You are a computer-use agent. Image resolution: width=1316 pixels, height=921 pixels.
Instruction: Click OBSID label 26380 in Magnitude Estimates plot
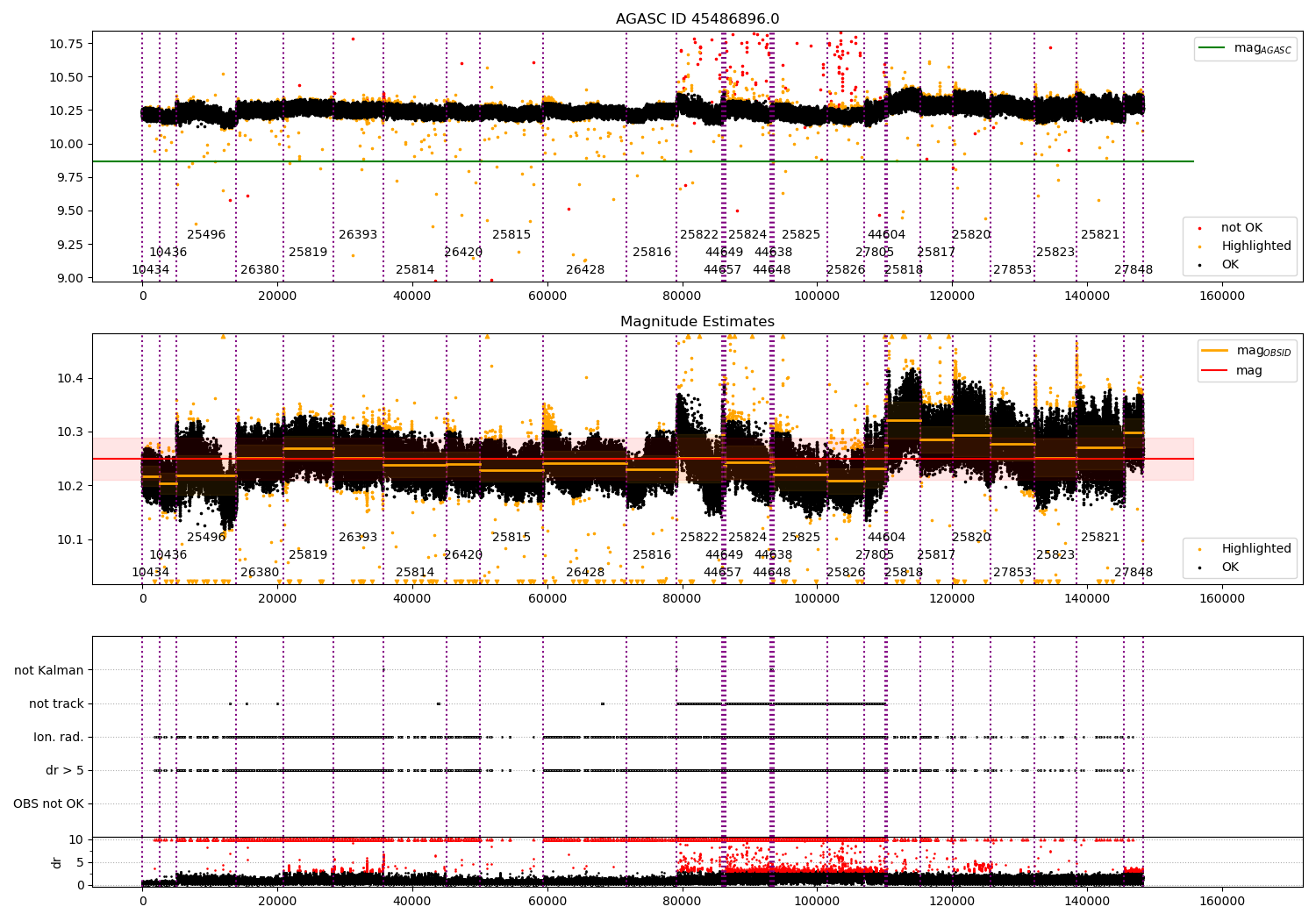[260, 573]
